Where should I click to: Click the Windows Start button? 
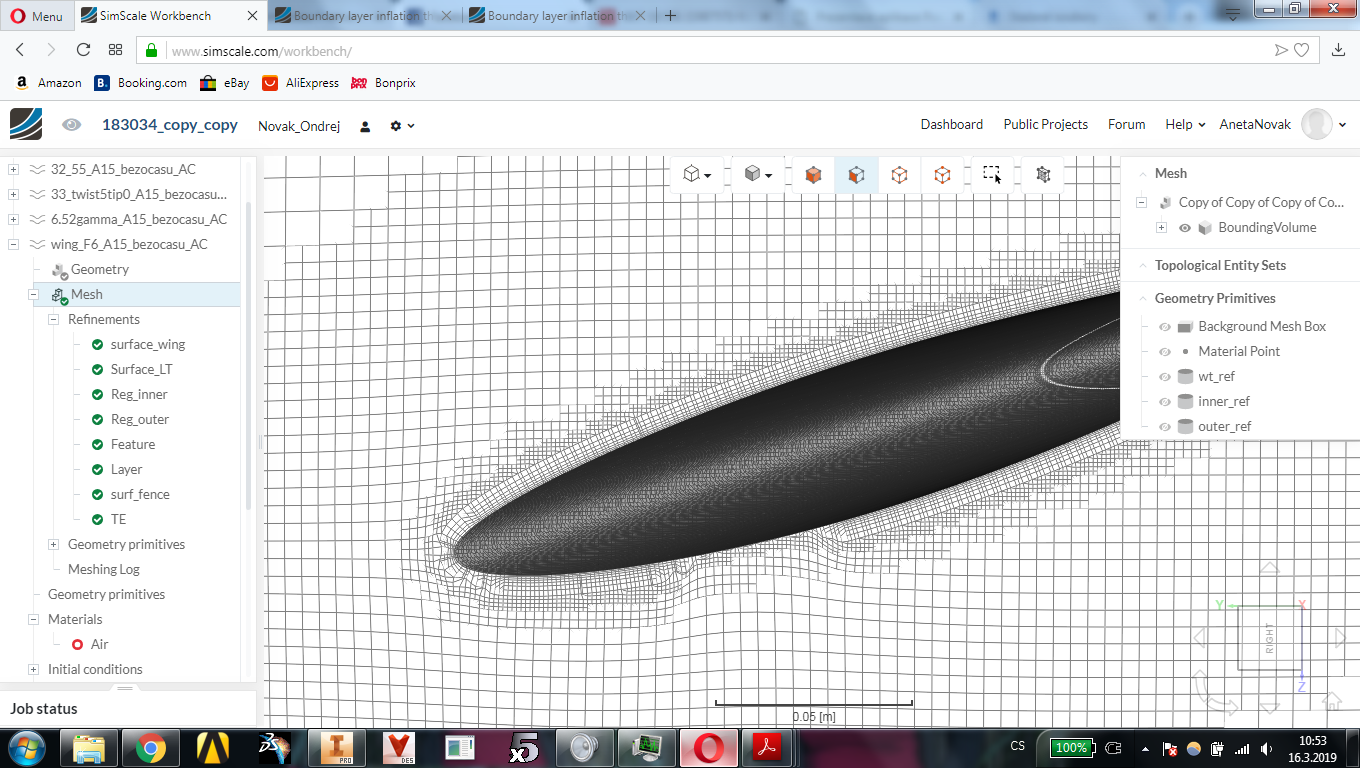26,747
